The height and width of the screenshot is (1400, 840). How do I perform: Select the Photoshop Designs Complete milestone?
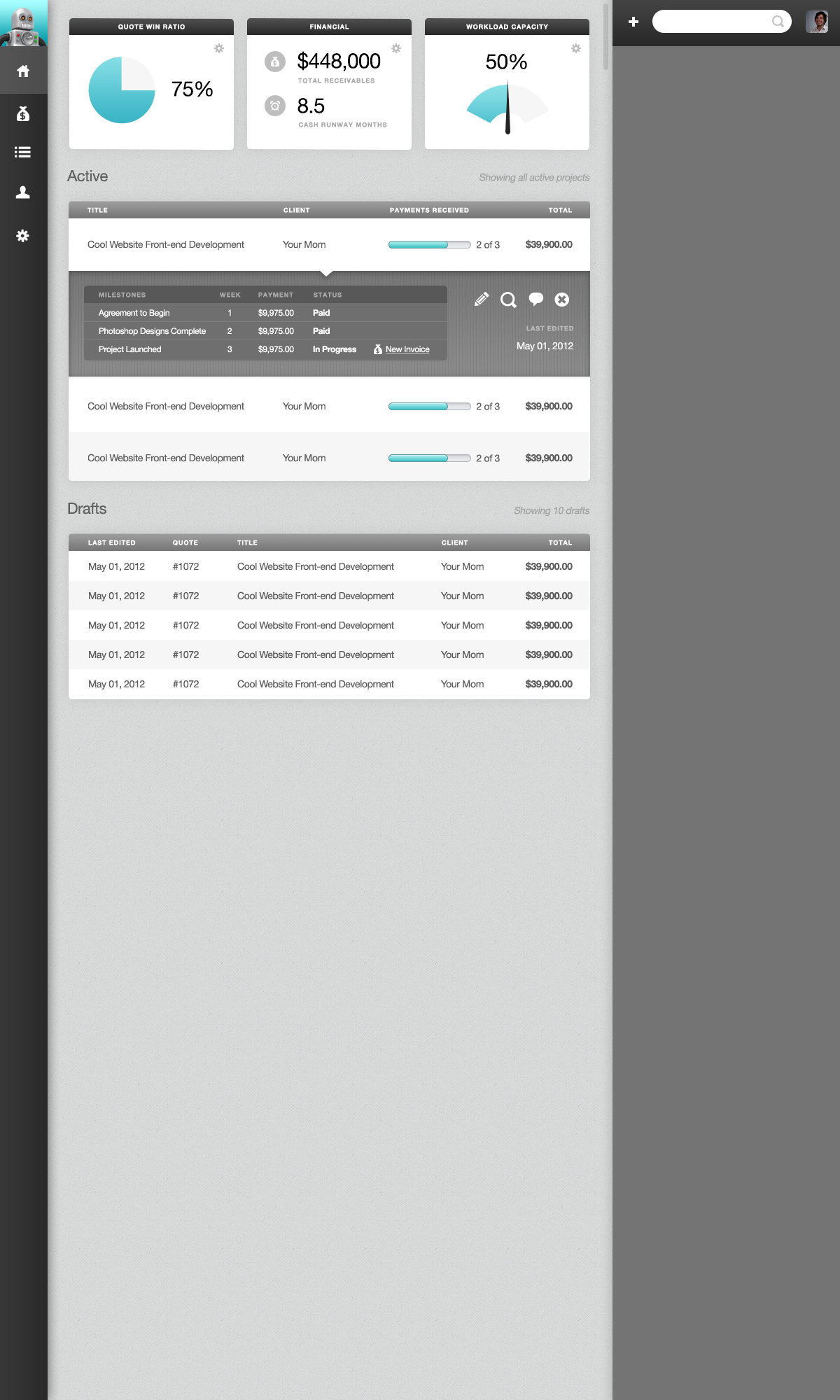click(x=152, y=331)
